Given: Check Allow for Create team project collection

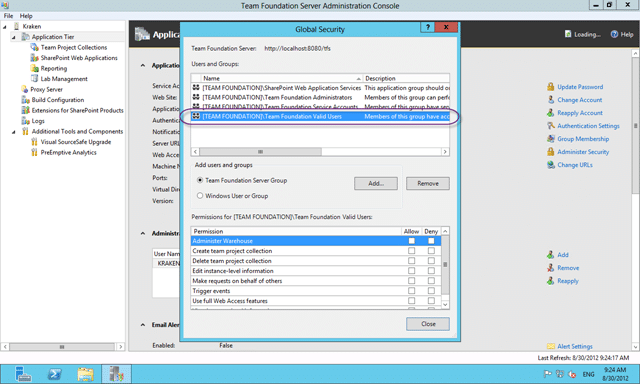Looking at the screenshot, I should tap(411, 251).
